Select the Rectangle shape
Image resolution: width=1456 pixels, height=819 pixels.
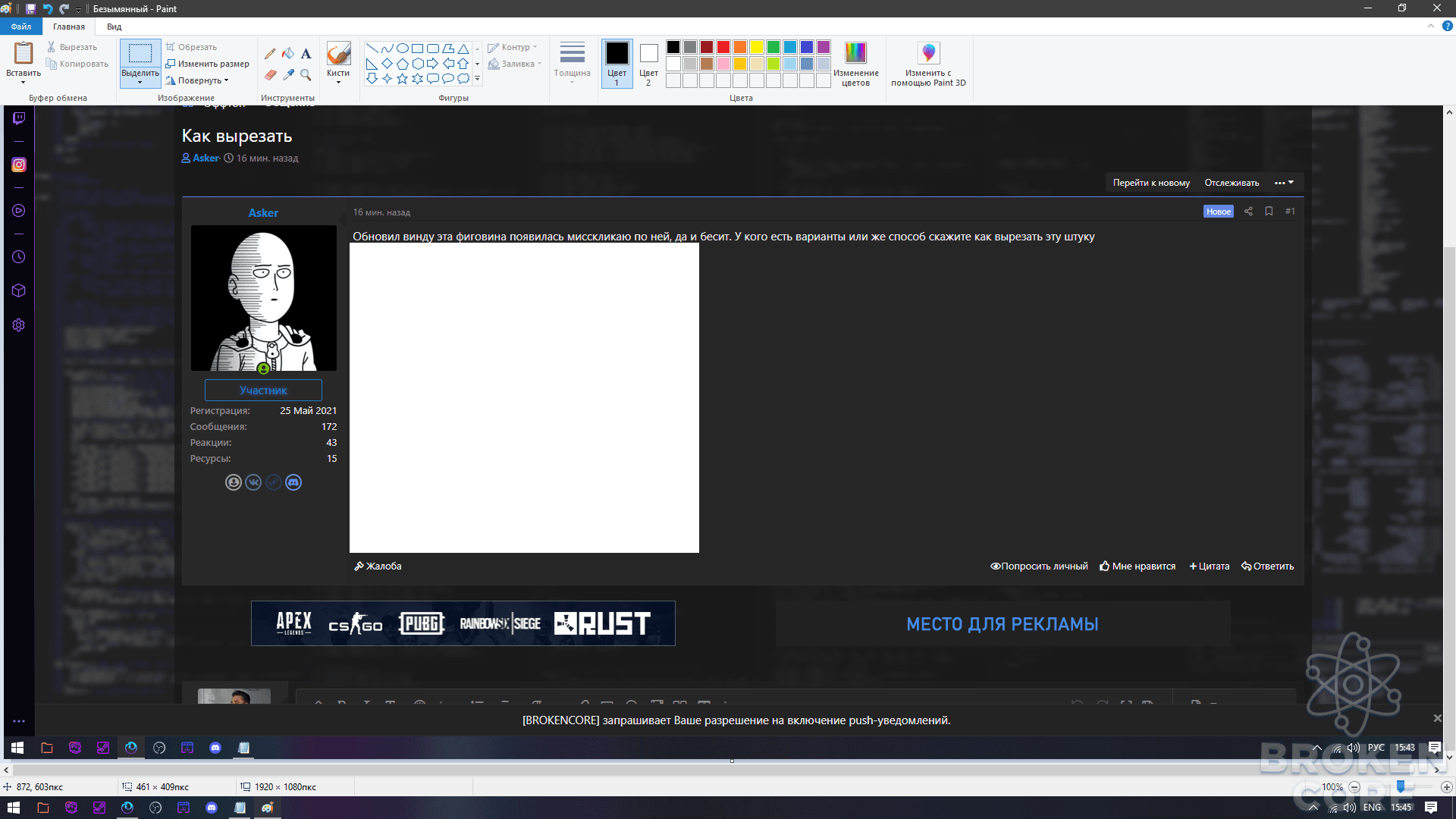pos(417,49)
